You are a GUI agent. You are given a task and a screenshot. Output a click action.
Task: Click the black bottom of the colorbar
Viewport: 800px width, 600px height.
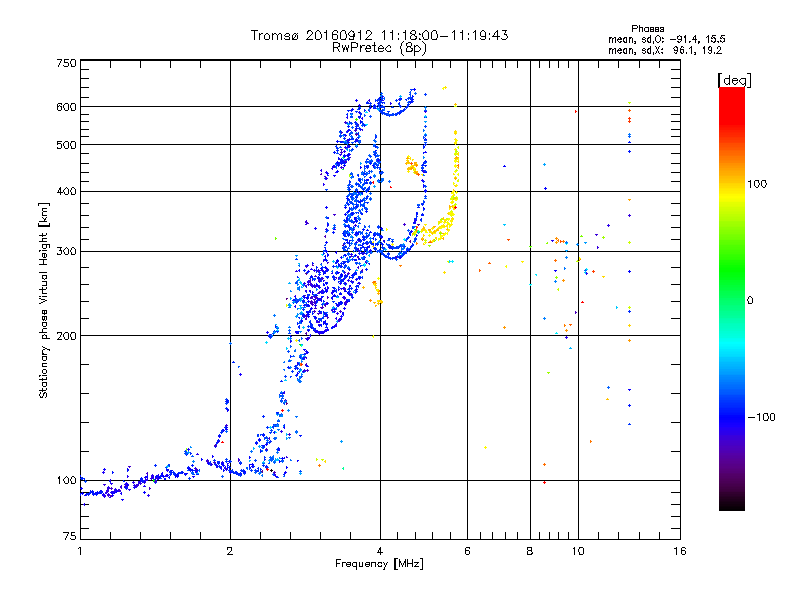732,503
